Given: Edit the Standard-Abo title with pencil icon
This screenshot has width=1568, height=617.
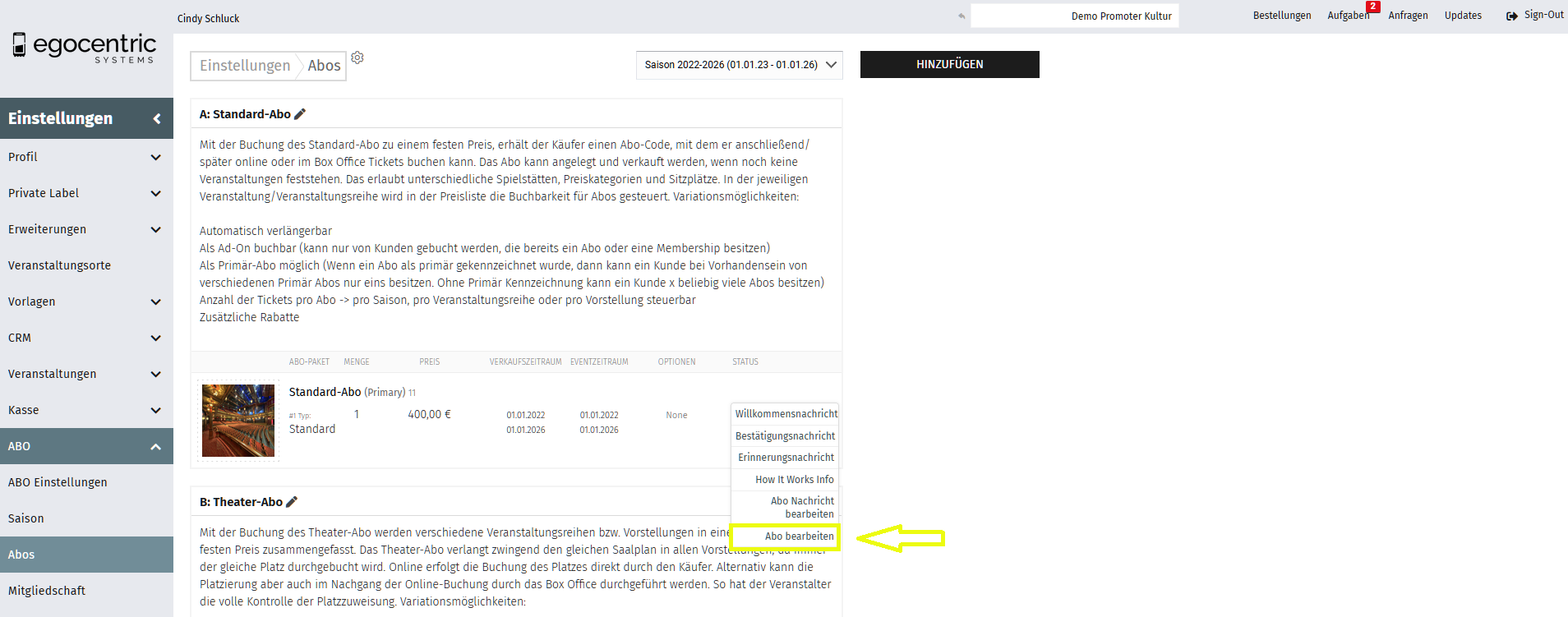Looking at the screenshot, I should [x=300, y=114].
